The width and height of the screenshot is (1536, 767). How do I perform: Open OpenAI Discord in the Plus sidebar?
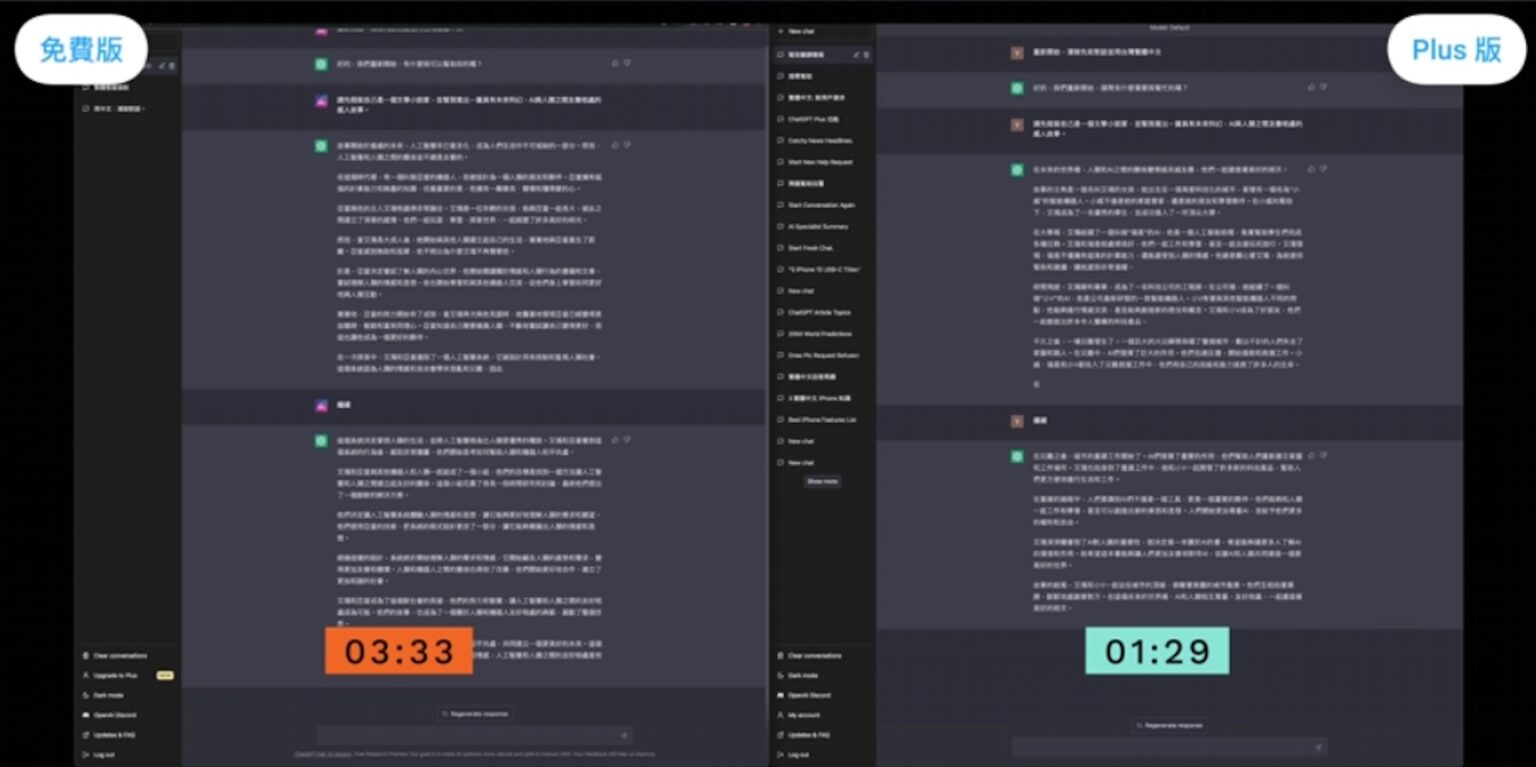point(809,695)
